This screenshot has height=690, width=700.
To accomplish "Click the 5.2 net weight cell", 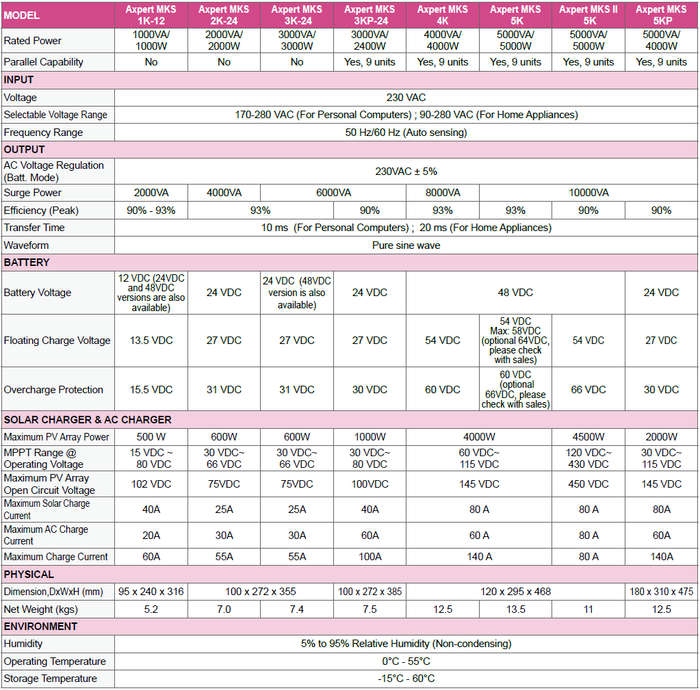I will click(151, 609).
